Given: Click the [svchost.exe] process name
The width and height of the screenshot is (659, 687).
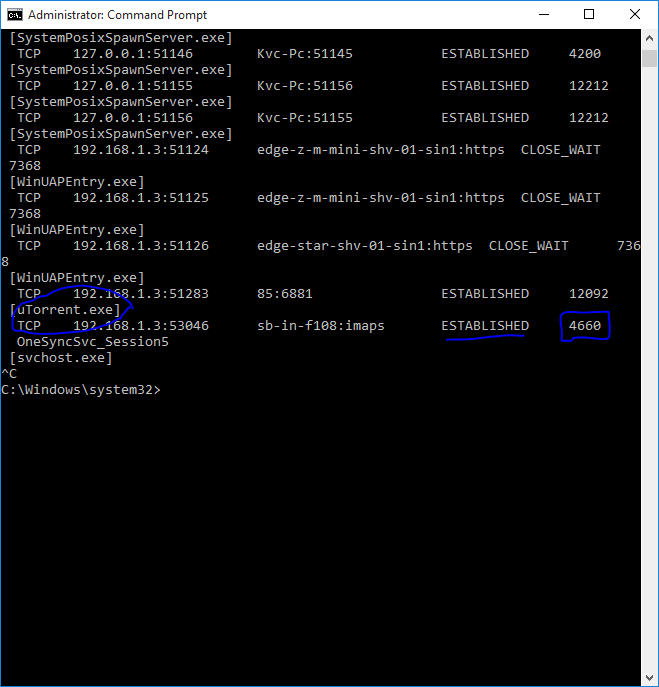Looking at the screenshot, I should point(61,358).
